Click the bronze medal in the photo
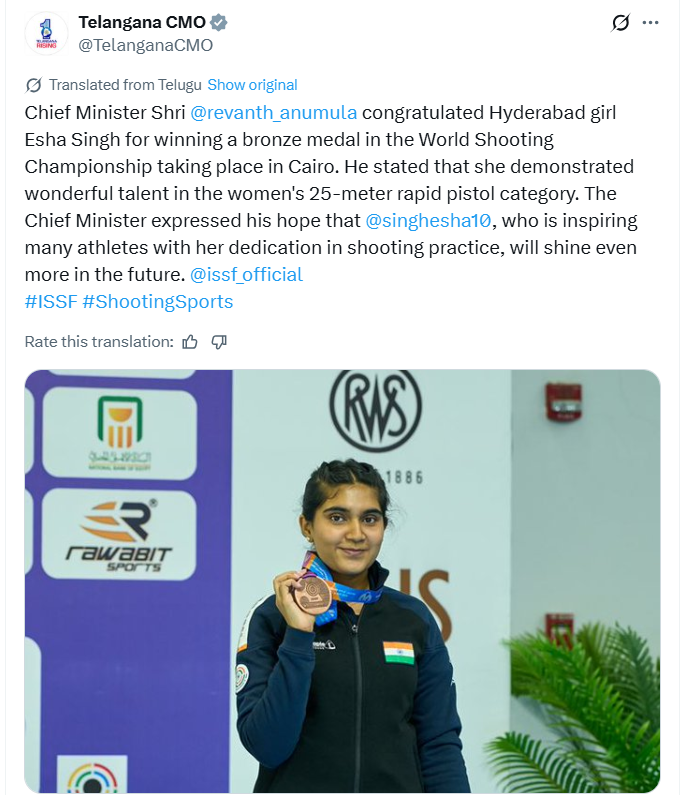The height and width of the screenshot is (795, 685). tap(313, 595)
